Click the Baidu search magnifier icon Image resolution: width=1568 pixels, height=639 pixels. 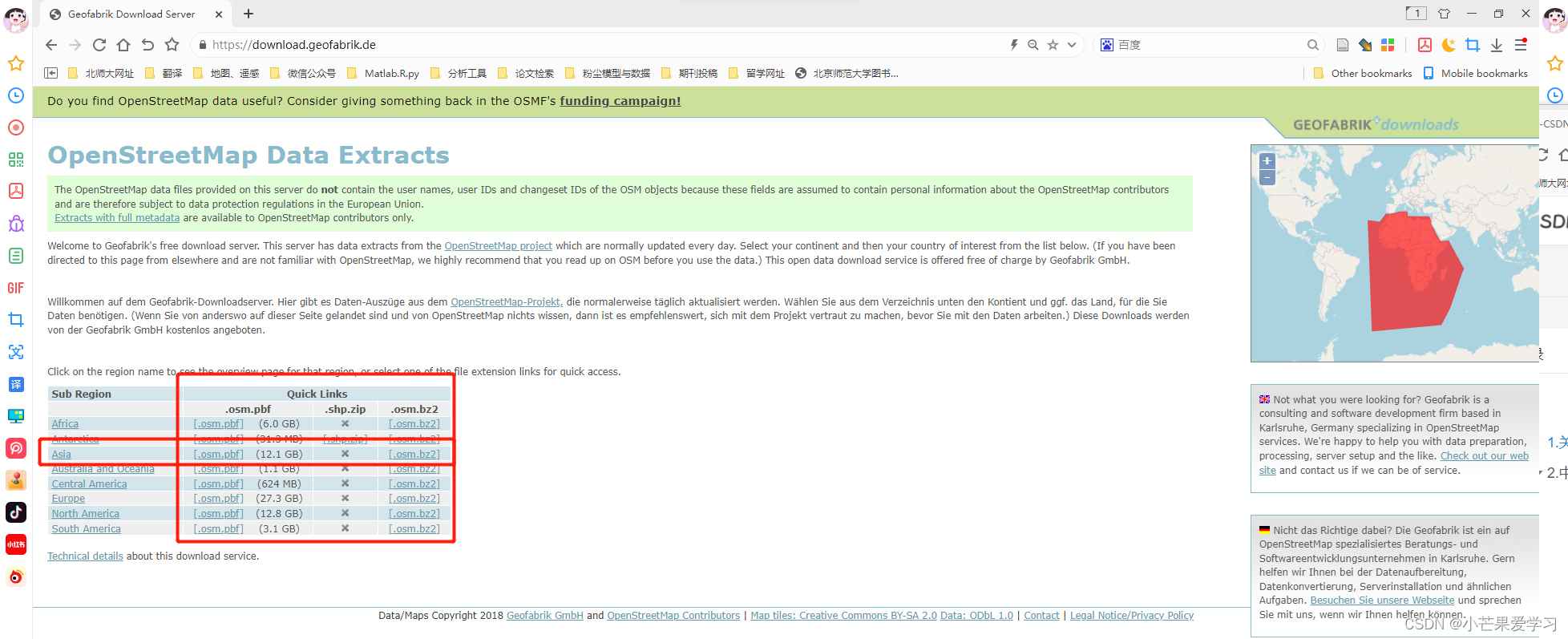pos(1313,45)
